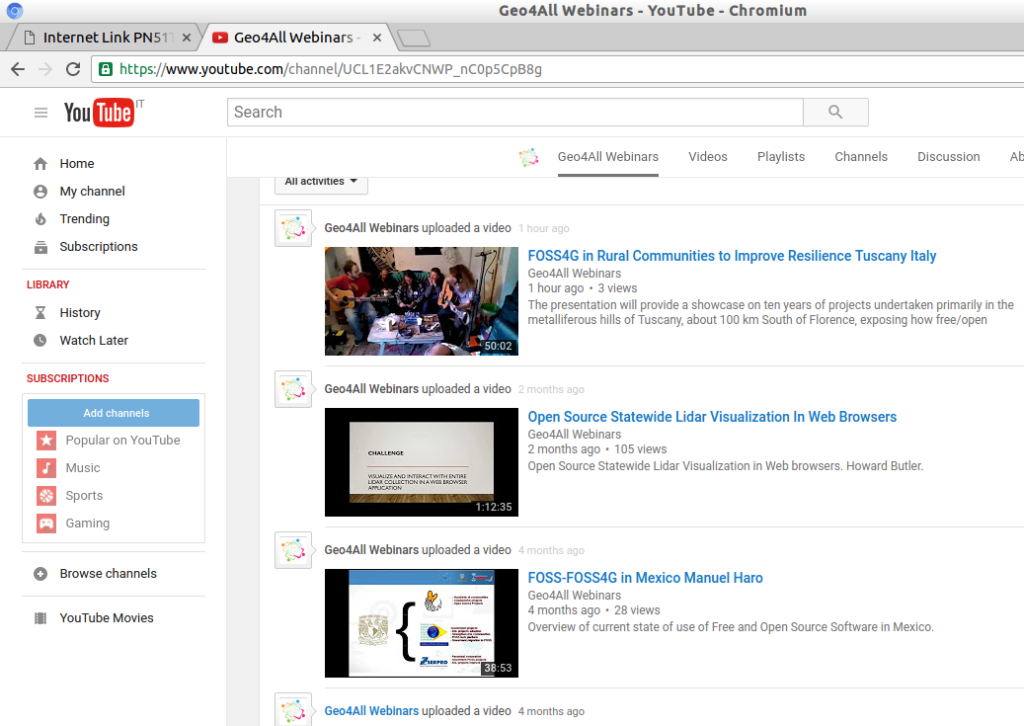The width and height of the screenshot is (1024, 726).
Task: Switch to the Internet Link PN51 browser tab
Action: point(102,38)
